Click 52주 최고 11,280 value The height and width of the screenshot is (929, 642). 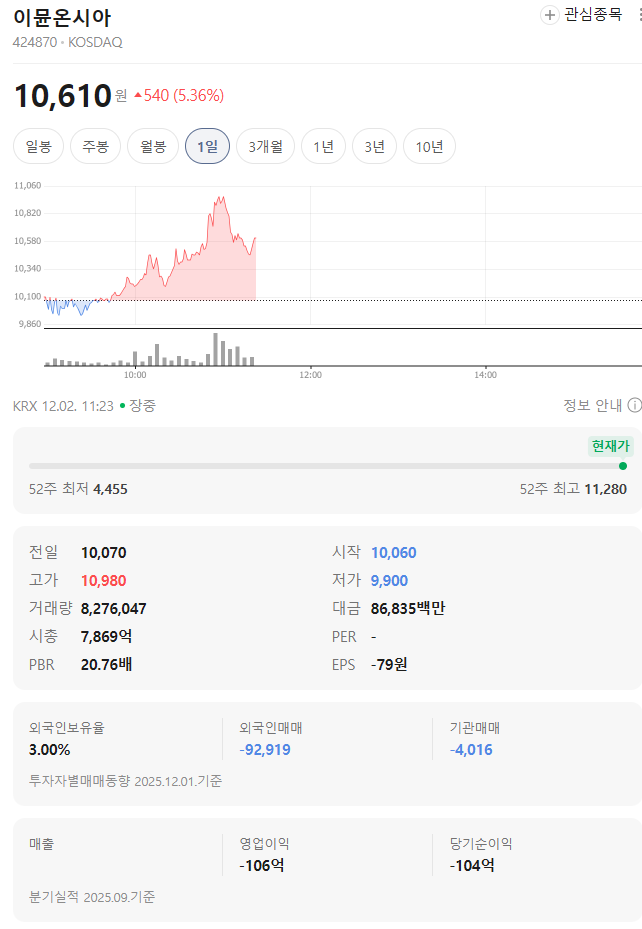point(605,489)
